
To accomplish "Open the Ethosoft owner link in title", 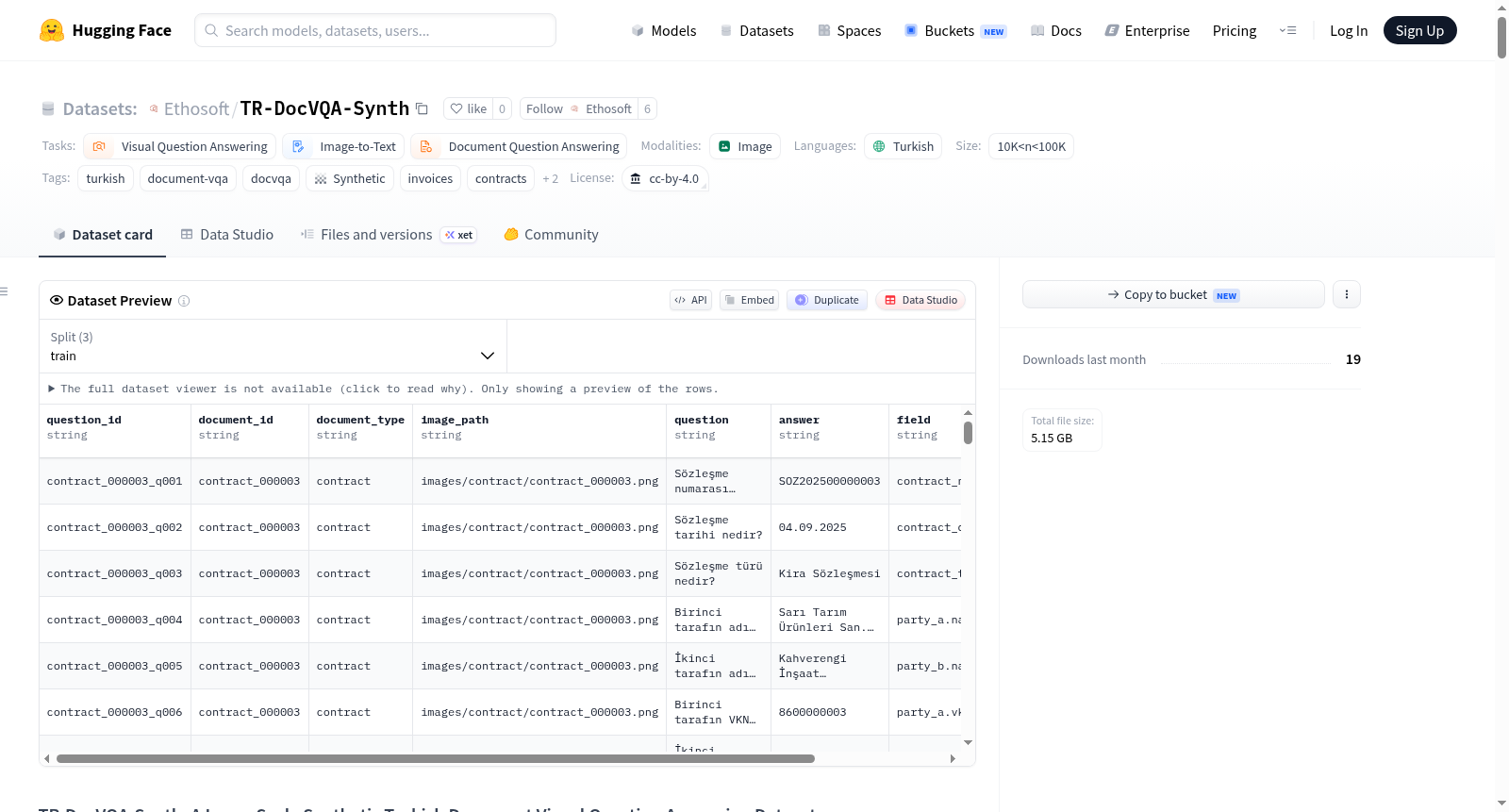I will [x=196, y=108].
